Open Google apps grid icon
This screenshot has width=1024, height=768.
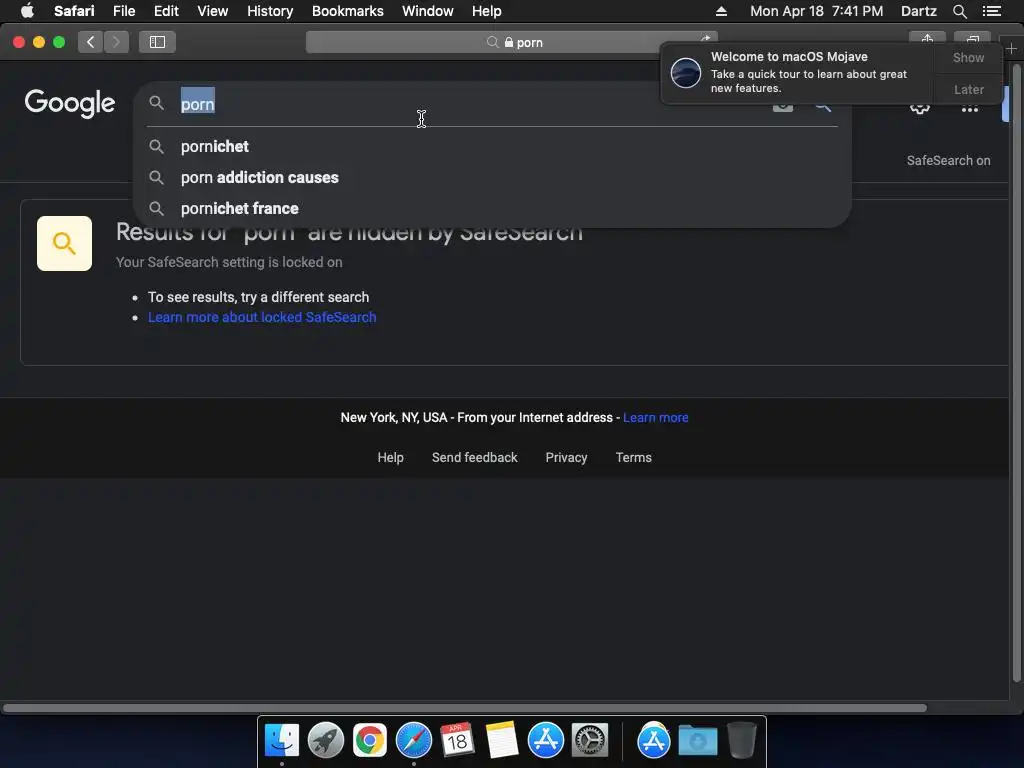point(970,109)
